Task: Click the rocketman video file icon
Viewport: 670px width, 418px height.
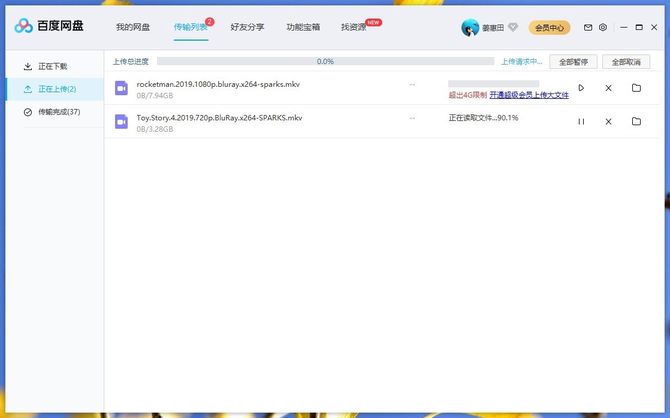Action: click(121, 88)
